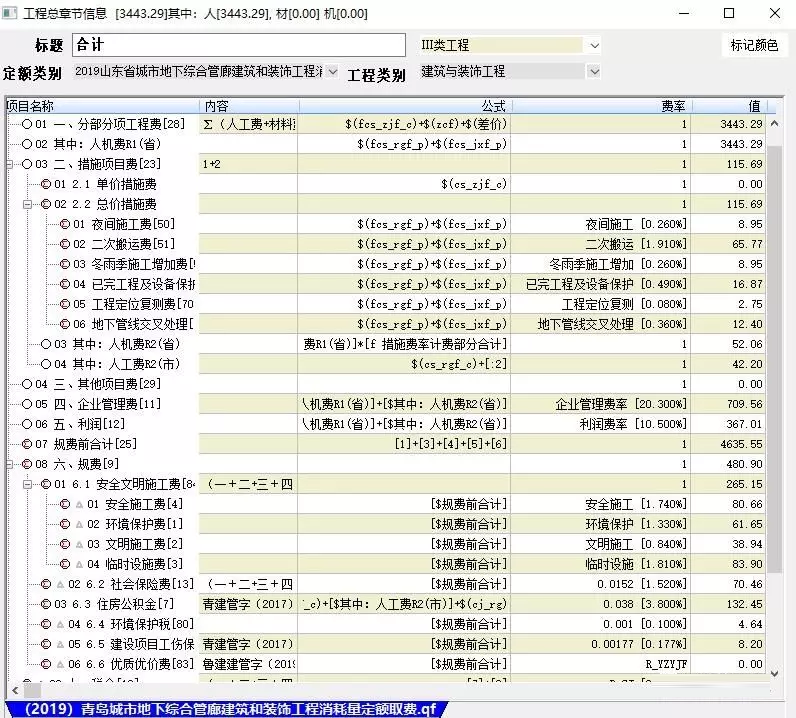Click the 标记颜色 button
The height and width of the screenshot is (718, 796).
click(753, 45)
